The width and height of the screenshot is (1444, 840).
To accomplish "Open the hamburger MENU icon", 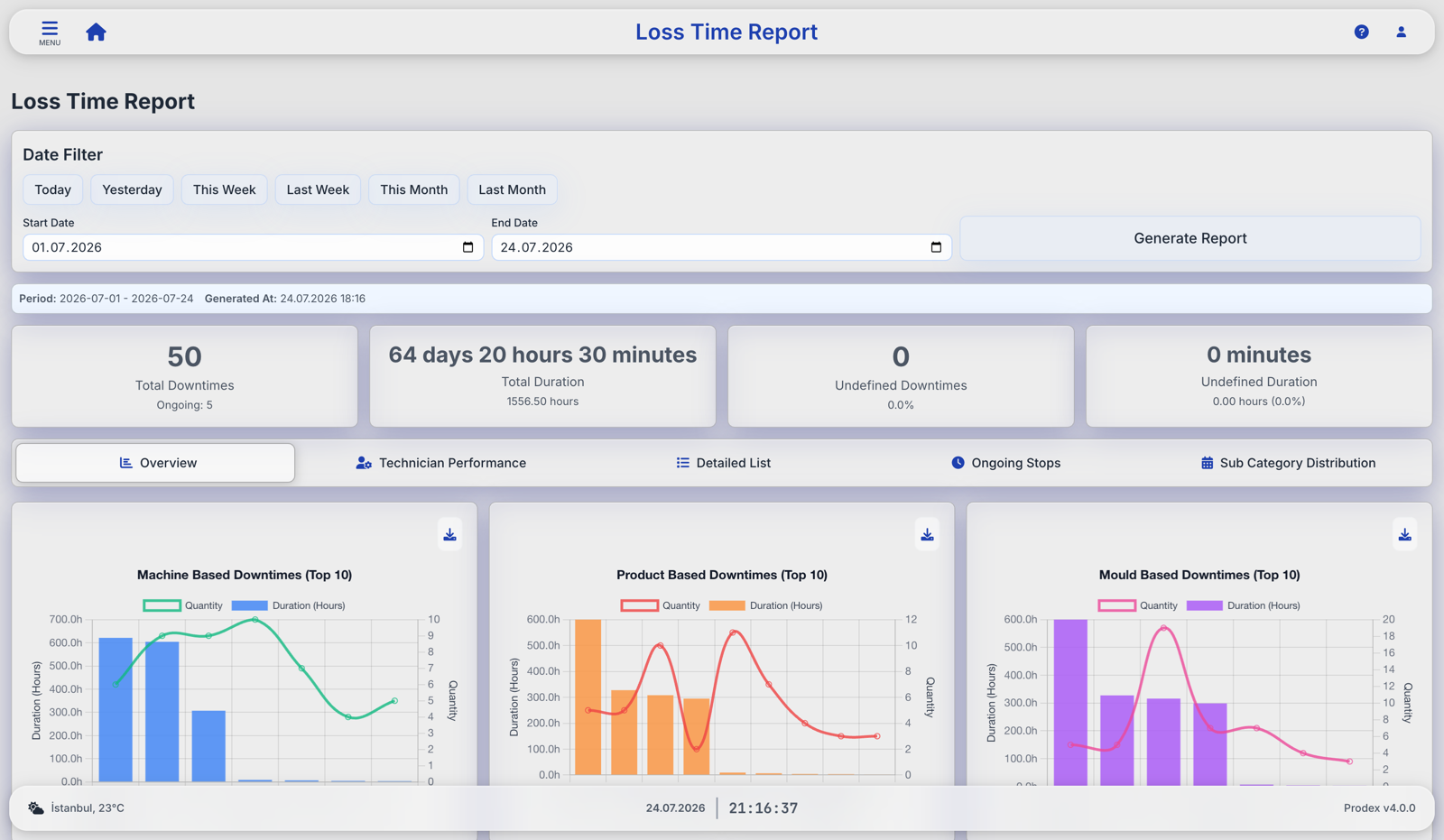I will [50, 32].
